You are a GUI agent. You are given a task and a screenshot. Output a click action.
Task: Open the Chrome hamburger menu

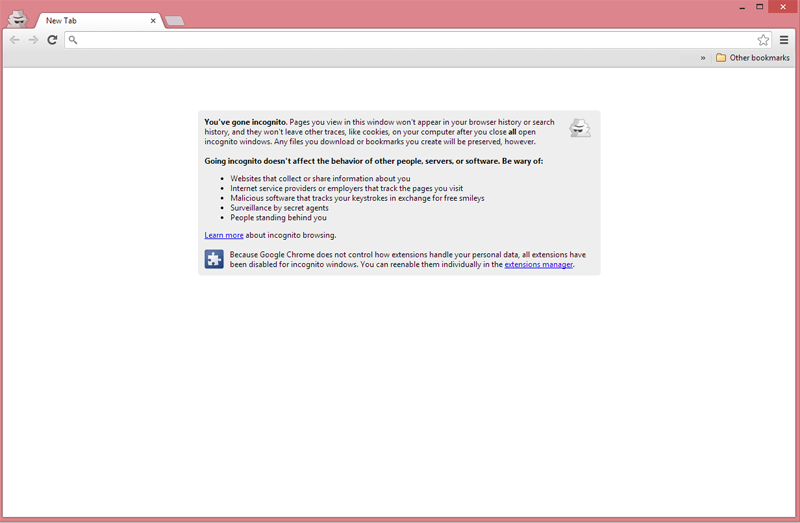(784, 40)
